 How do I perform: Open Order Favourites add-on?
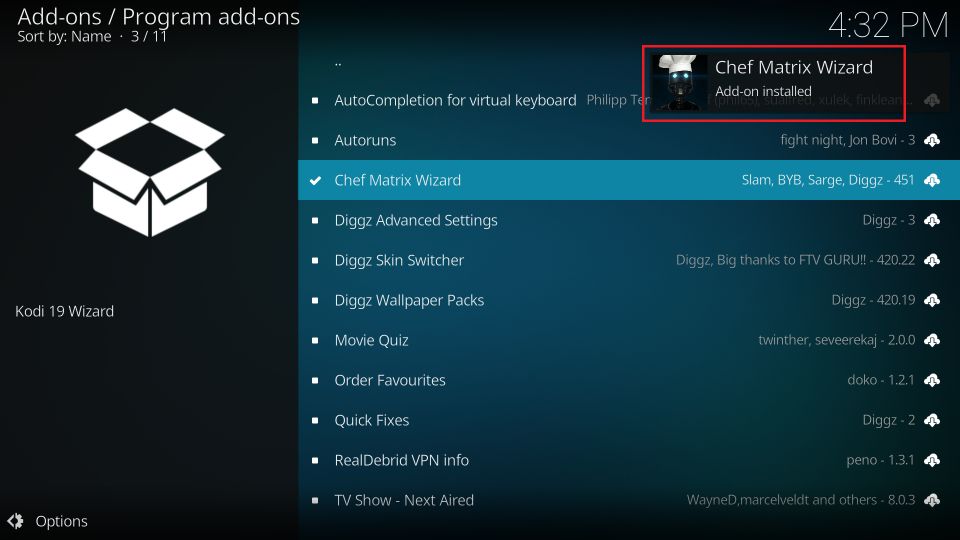click(629, 380)
